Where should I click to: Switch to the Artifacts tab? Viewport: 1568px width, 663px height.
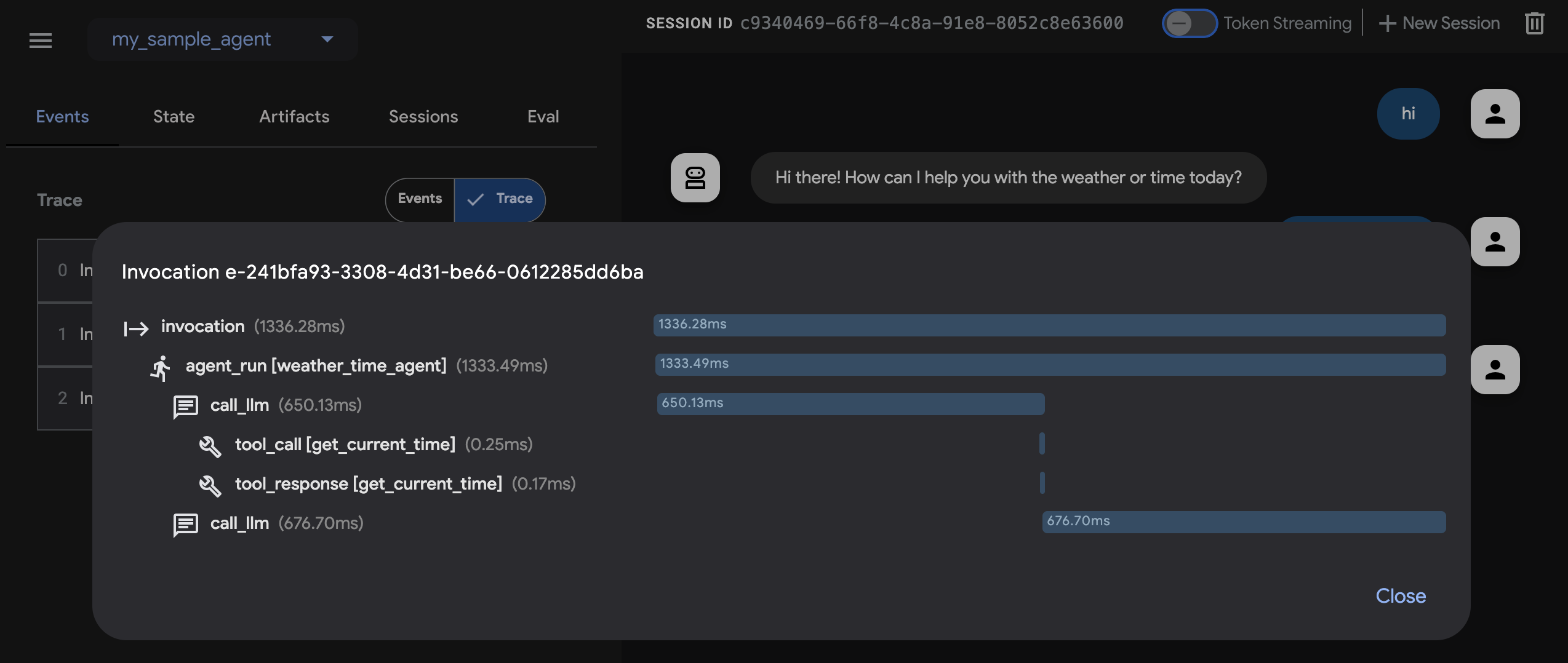click(294, 116)
